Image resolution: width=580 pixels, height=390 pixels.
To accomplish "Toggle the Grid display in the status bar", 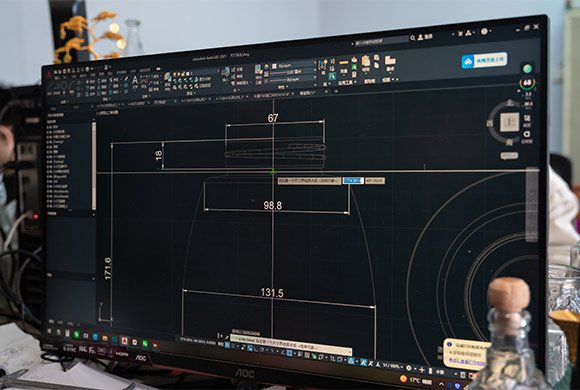I will [x=227, y=344].
